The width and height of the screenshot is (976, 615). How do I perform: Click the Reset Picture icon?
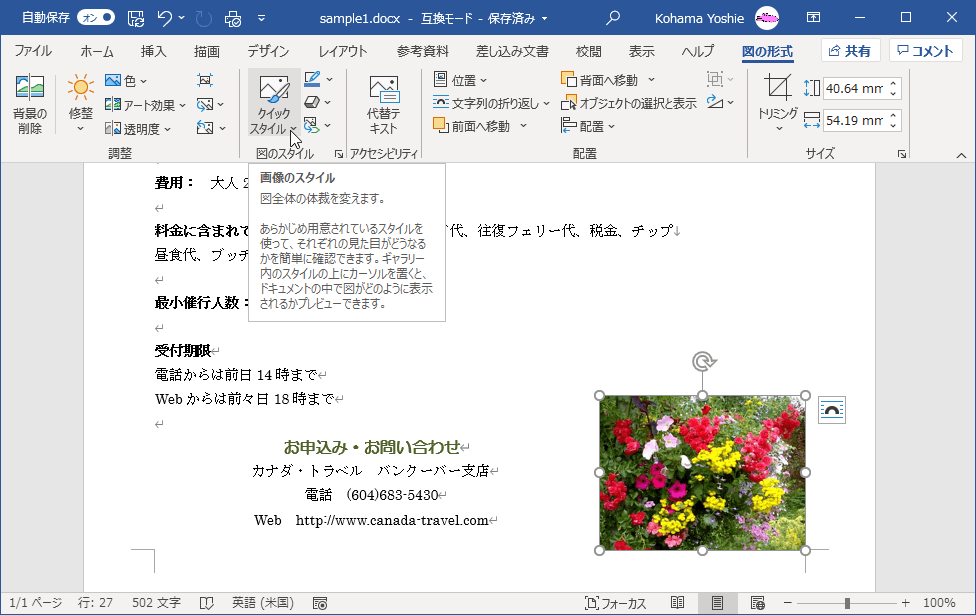(205, 126)
